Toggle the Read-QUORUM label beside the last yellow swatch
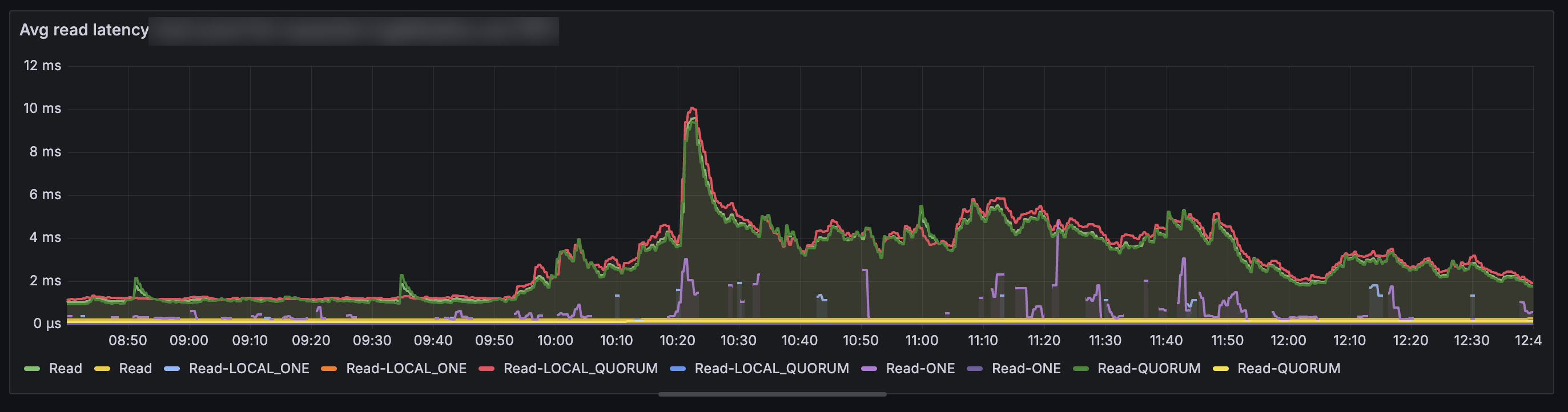 point(1289,368)
